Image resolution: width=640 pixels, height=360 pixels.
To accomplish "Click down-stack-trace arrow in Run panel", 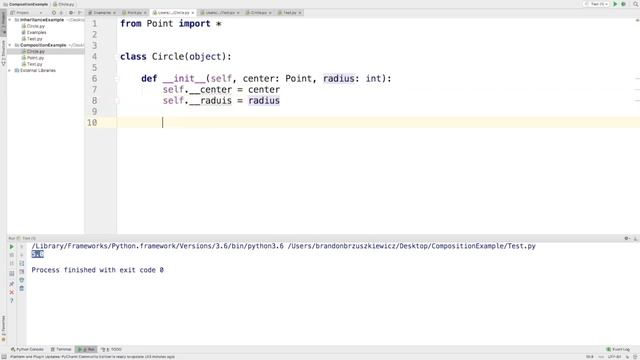I will coord(22,255).
